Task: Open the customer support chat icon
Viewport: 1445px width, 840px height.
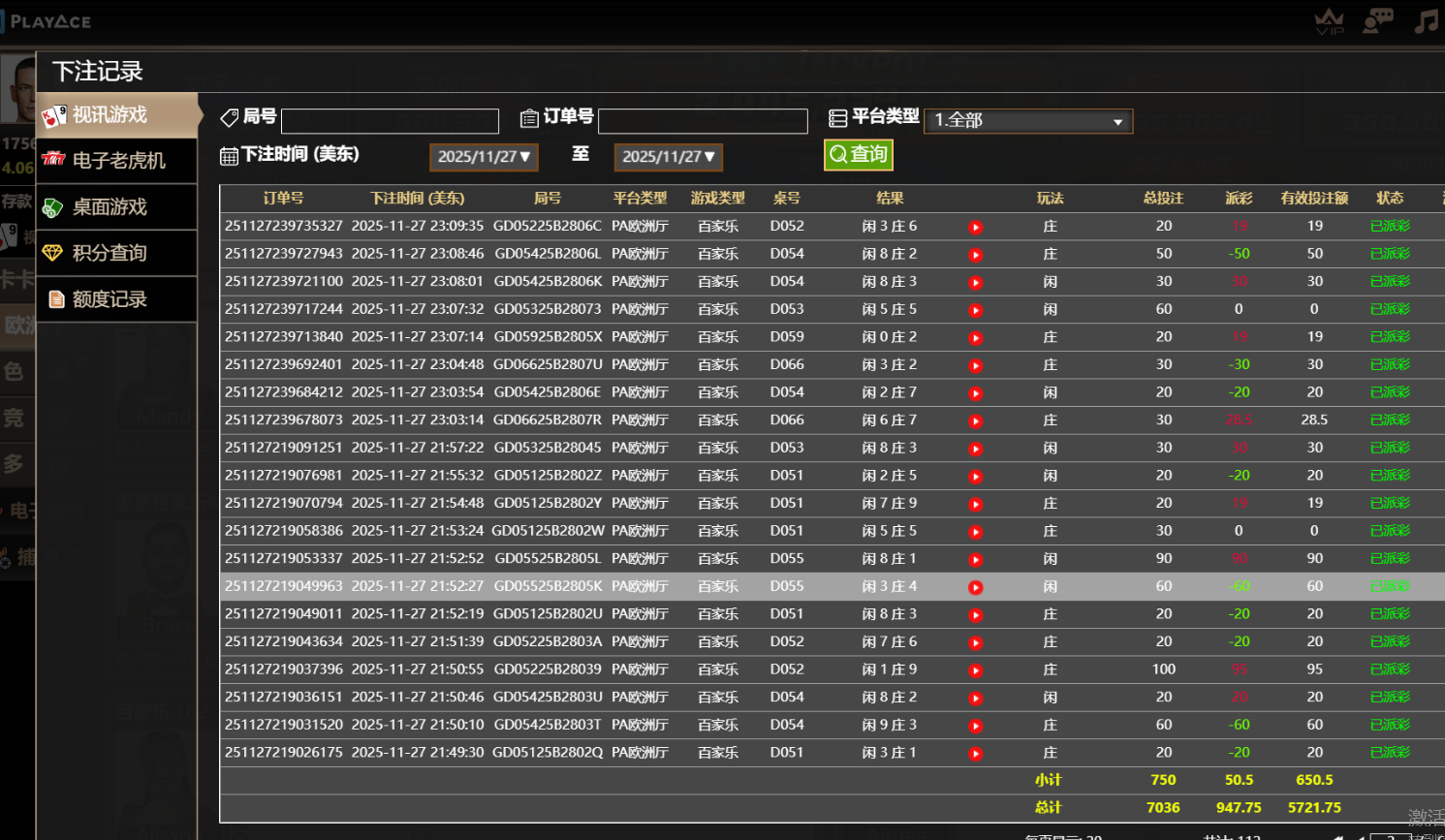Action: [x=1377, y=20]
